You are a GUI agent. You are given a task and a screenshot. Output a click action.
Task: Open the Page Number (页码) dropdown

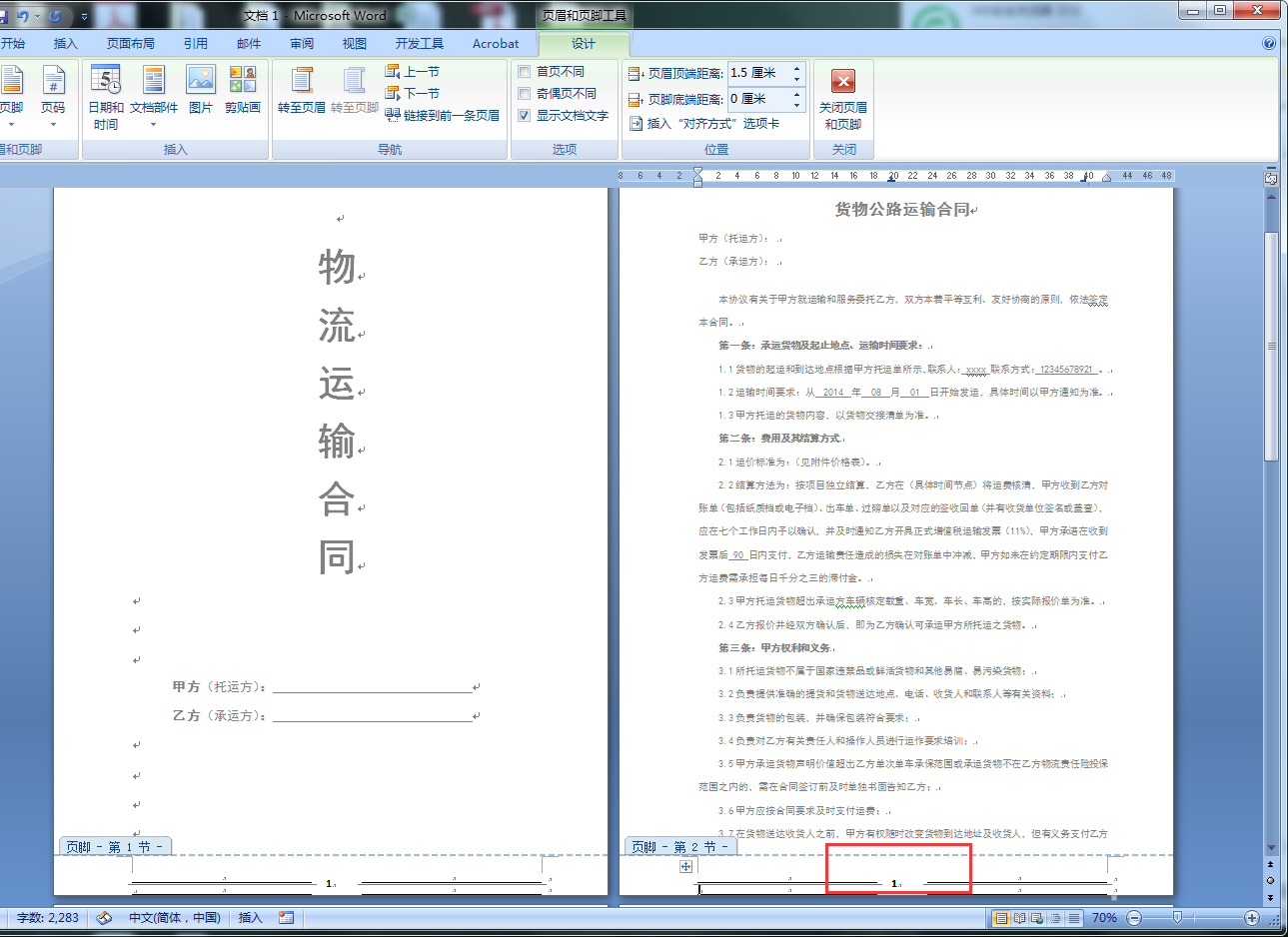(53, 96)
